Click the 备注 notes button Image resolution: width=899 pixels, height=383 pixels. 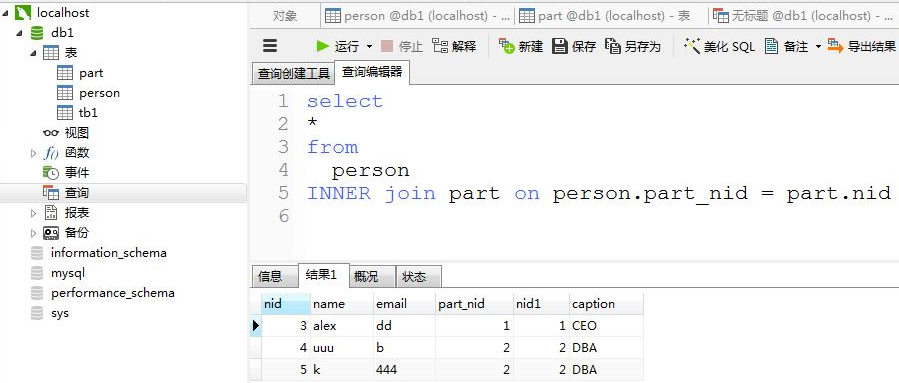pyautogui.click(x=787, y=46)
